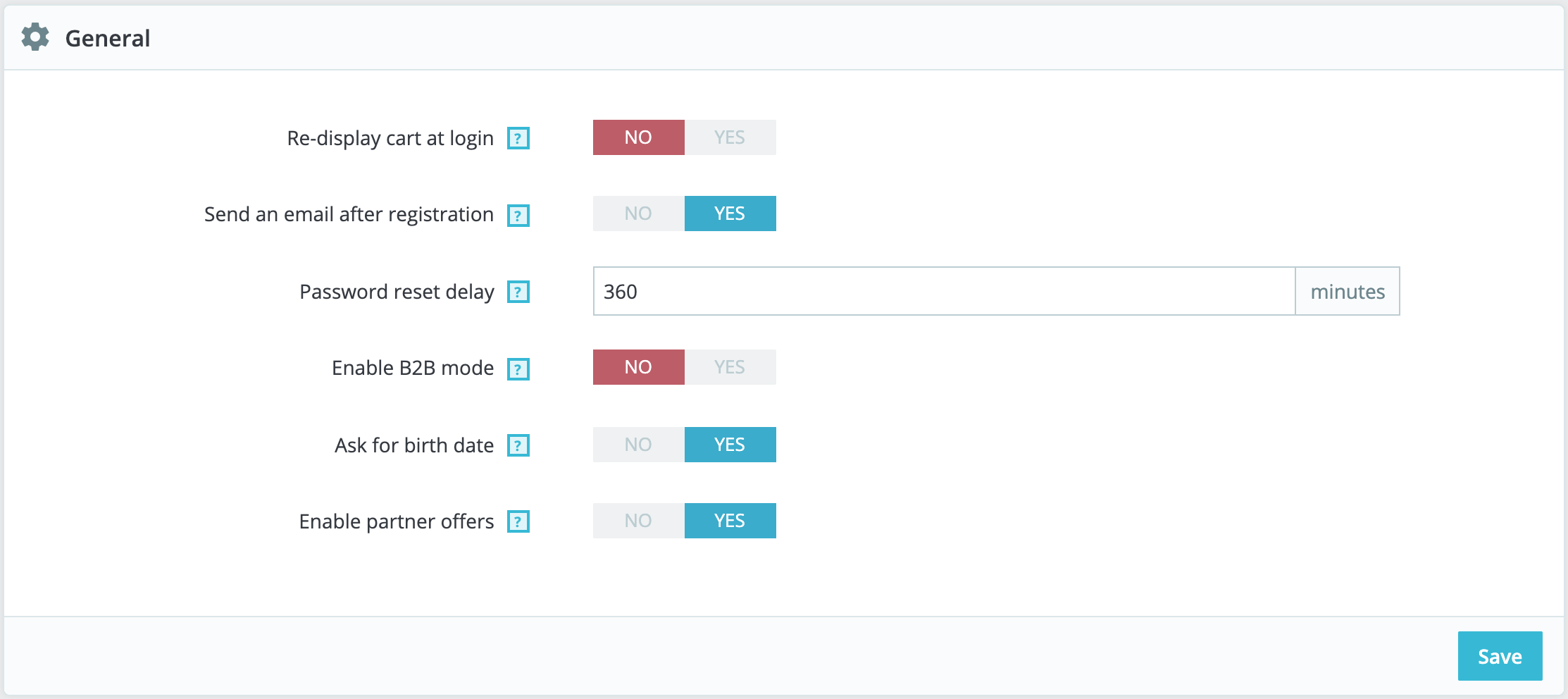Viewport: 1568px width, 699px height.
Task: Select the General section header
Action: click(107, 38)
